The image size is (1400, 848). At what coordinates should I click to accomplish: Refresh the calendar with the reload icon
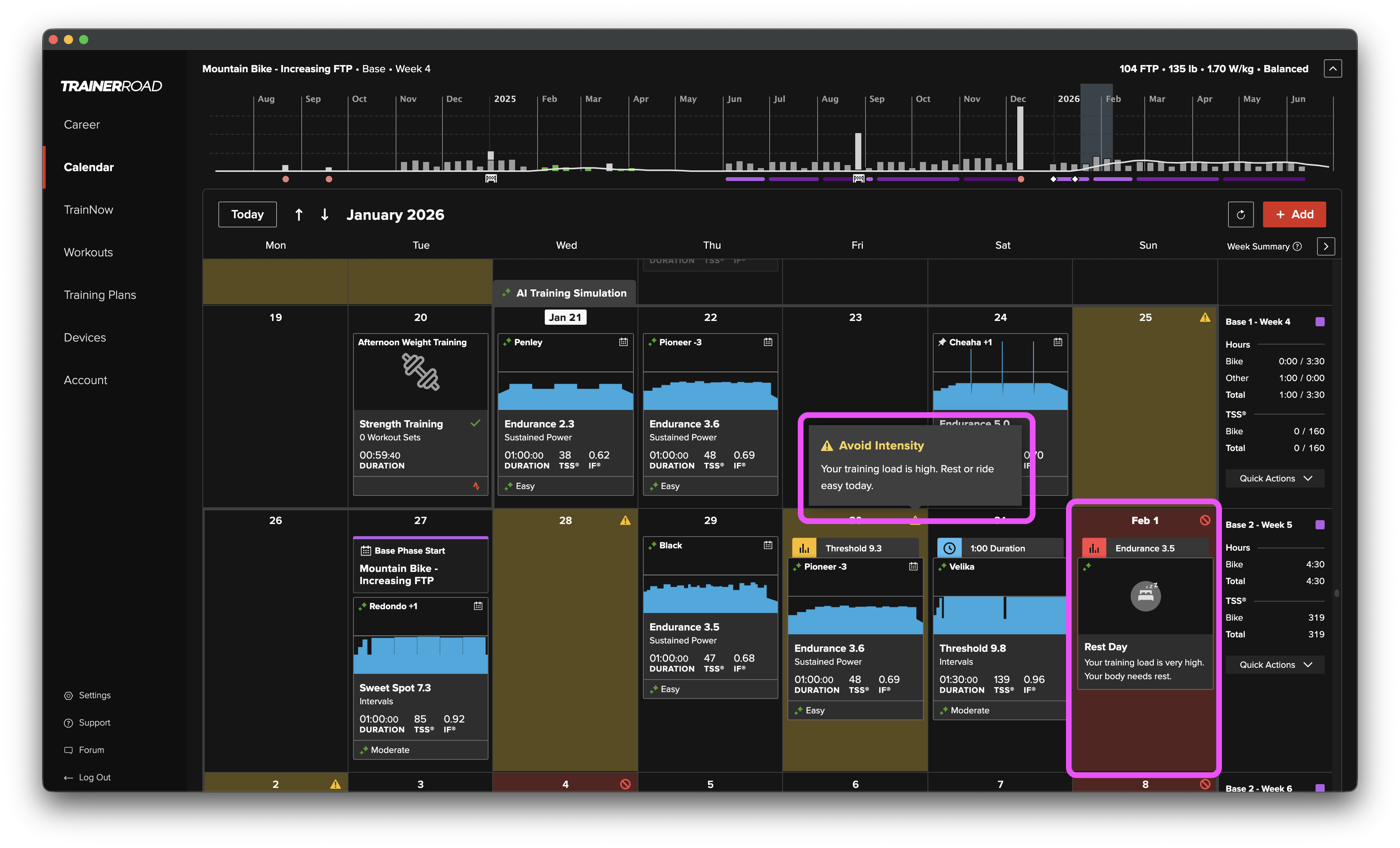(1241, 214)
